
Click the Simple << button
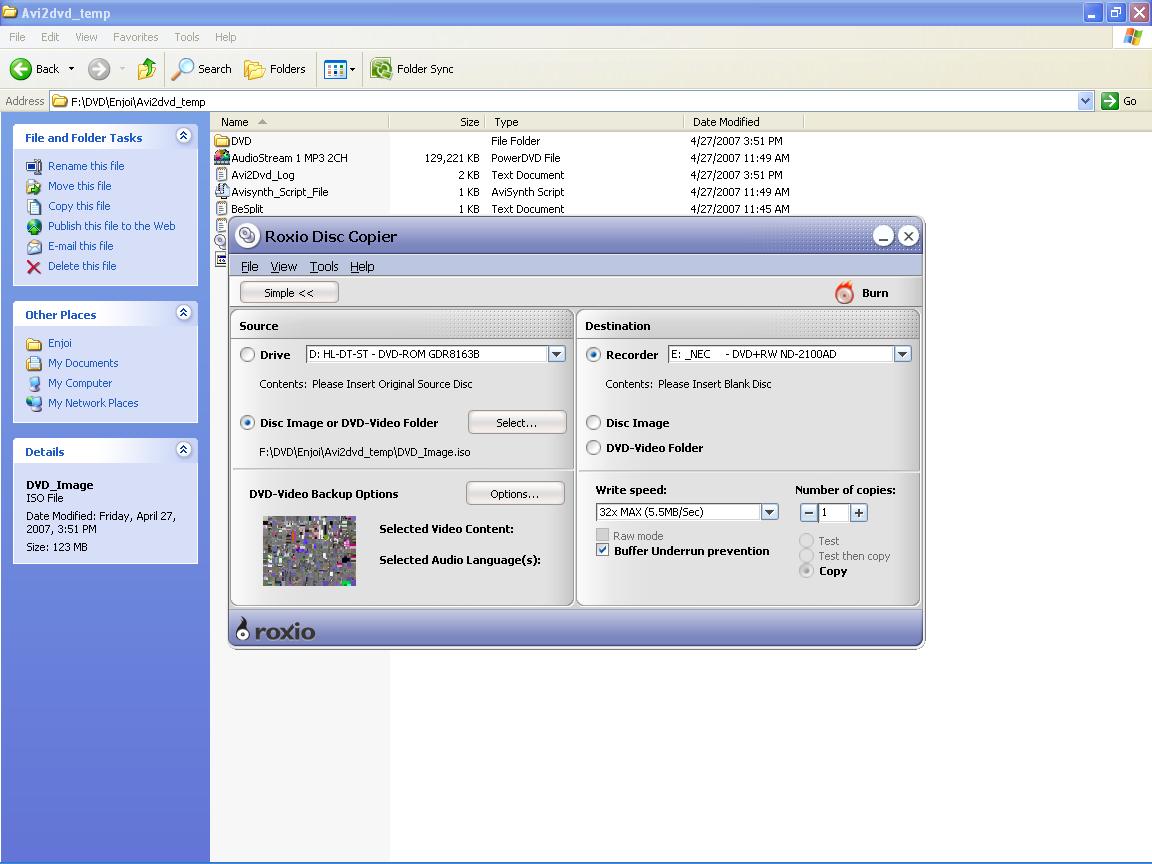point(289,292)
